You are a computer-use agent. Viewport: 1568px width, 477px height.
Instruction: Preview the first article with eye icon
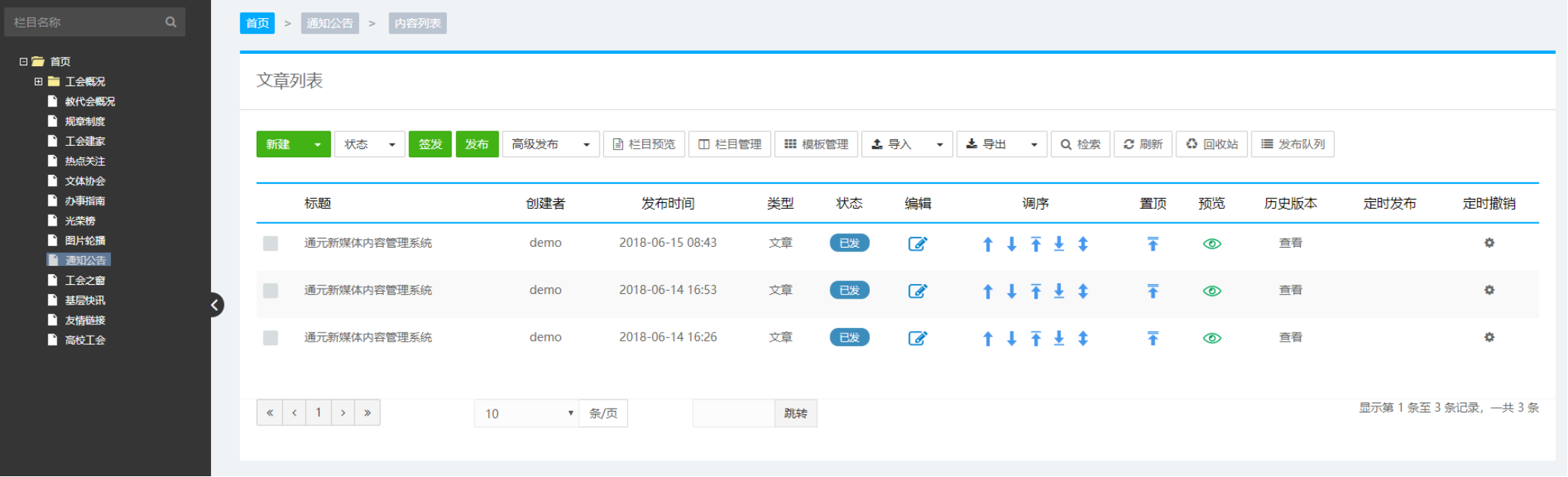[x=1212, y=244]
